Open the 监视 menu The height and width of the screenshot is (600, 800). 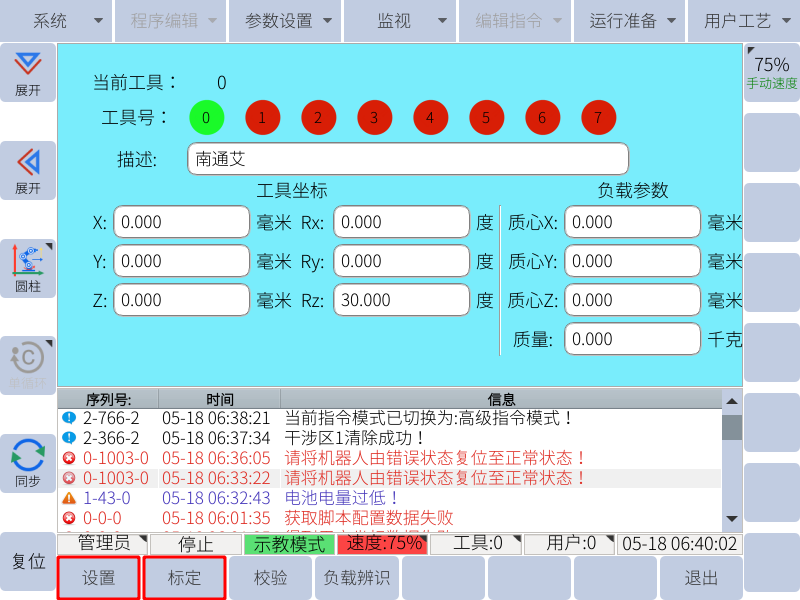coord(400,20)
